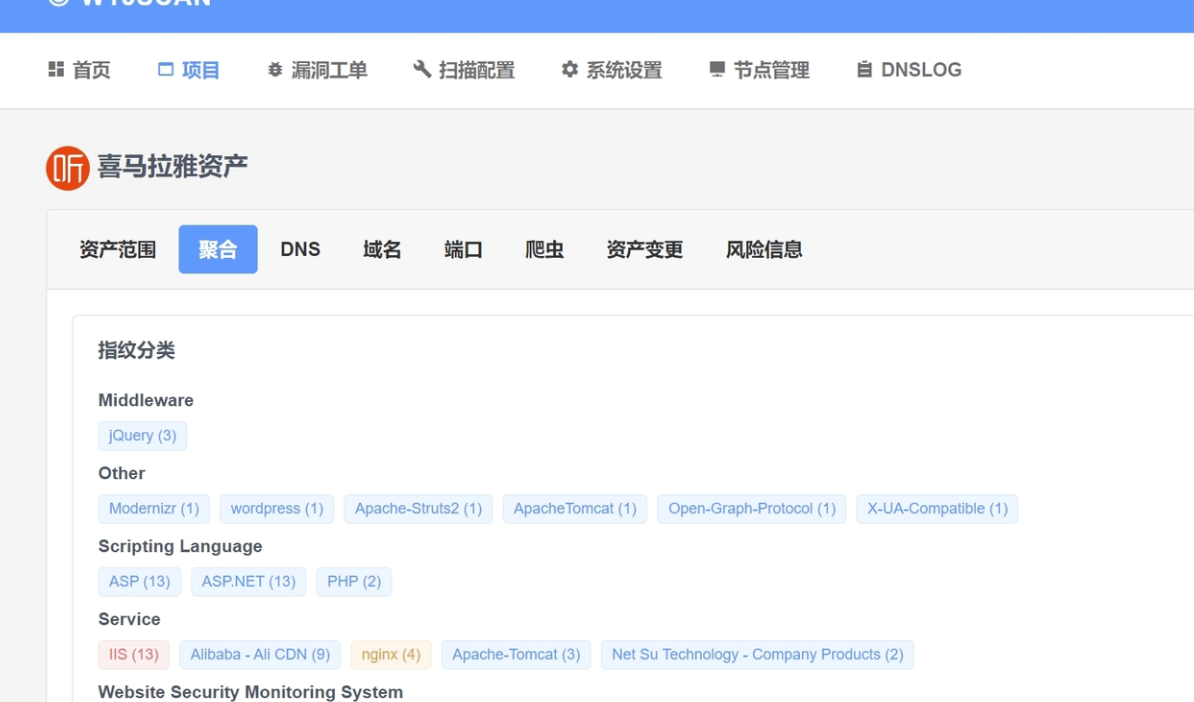Viewport: 1194px width, 702px height.
Task: Click the bug icon beside 漏洞工单
Action: (275, 69)
